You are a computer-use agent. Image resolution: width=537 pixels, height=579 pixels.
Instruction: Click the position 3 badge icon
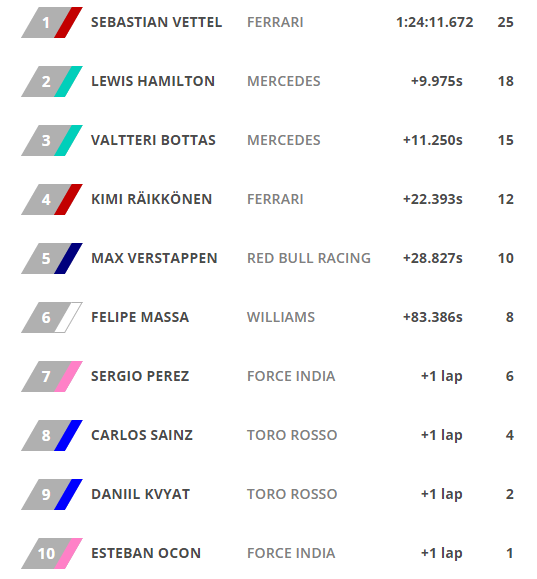click(x=52, y=140)
